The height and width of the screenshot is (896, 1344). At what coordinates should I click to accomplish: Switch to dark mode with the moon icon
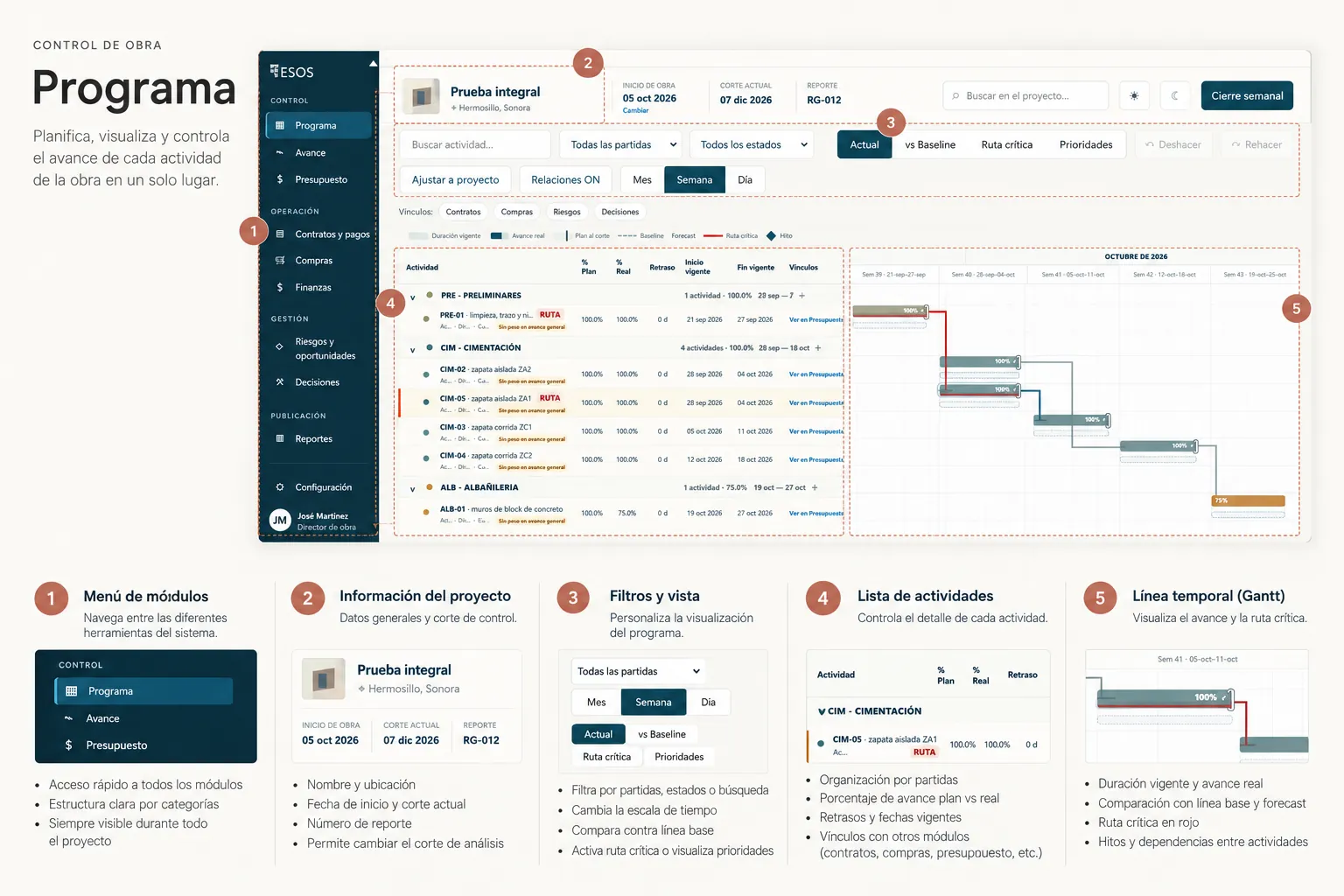(1175, 95)
